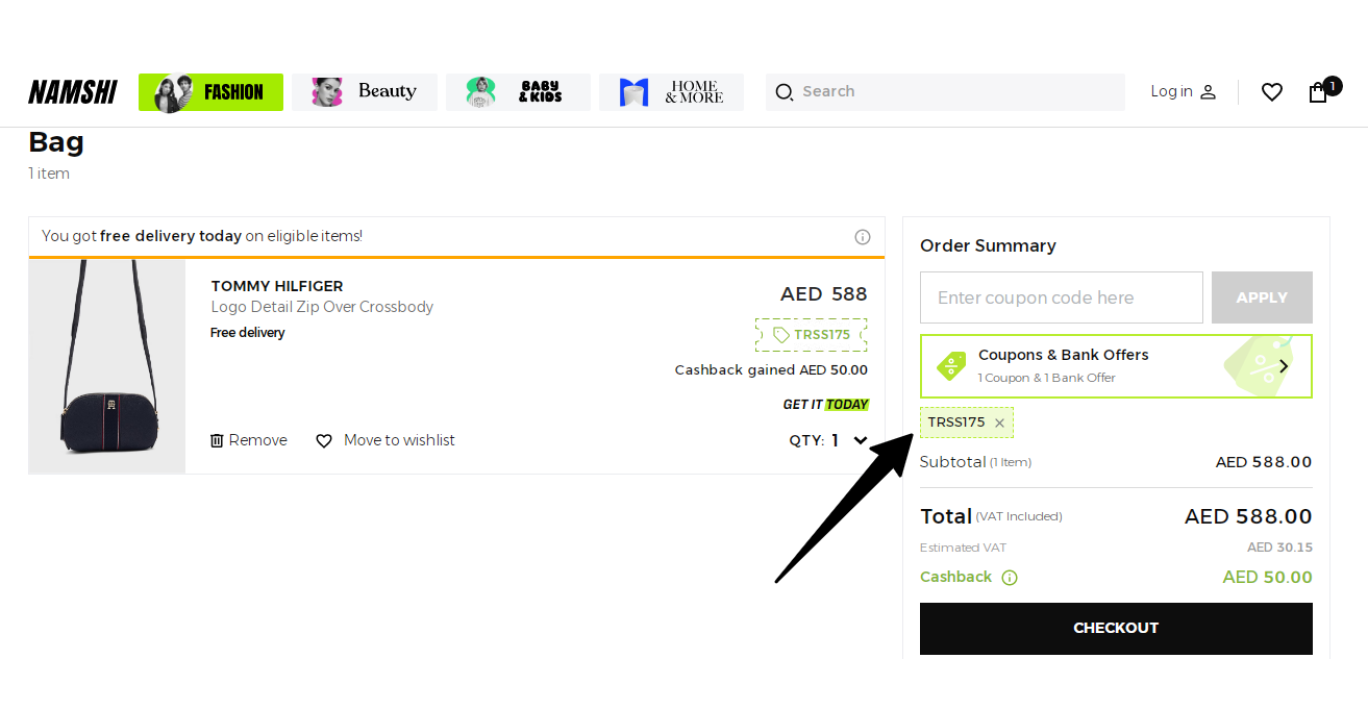The width and height of the screenshot is (1368, 720).
Task: Open the shopping bag icon
Action: (x=1318, y=92)
